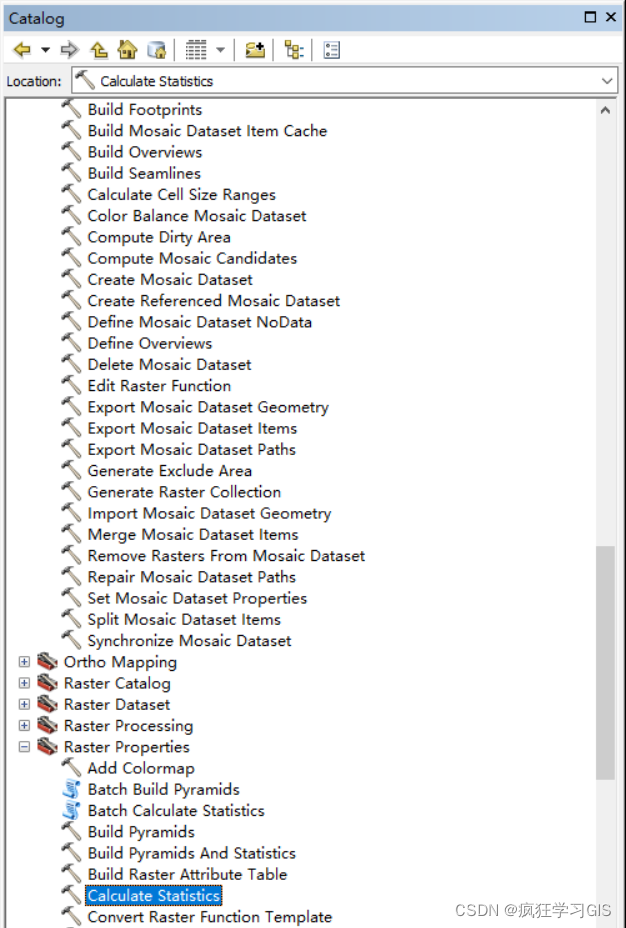Click the Raster Processing toolbox icon
626x928 pixels.
[47, 726]
